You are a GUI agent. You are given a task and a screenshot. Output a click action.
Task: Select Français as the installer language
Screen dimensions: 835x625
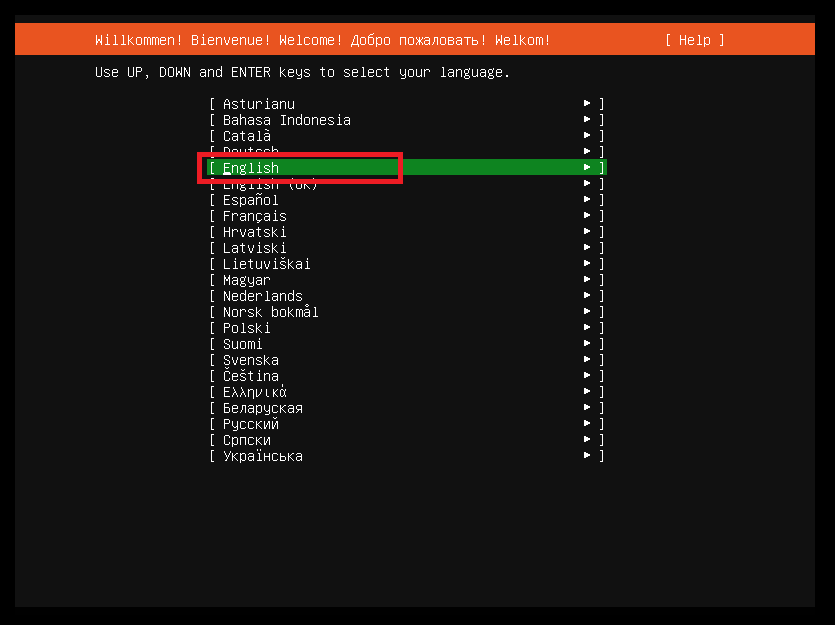coord(254,216)
